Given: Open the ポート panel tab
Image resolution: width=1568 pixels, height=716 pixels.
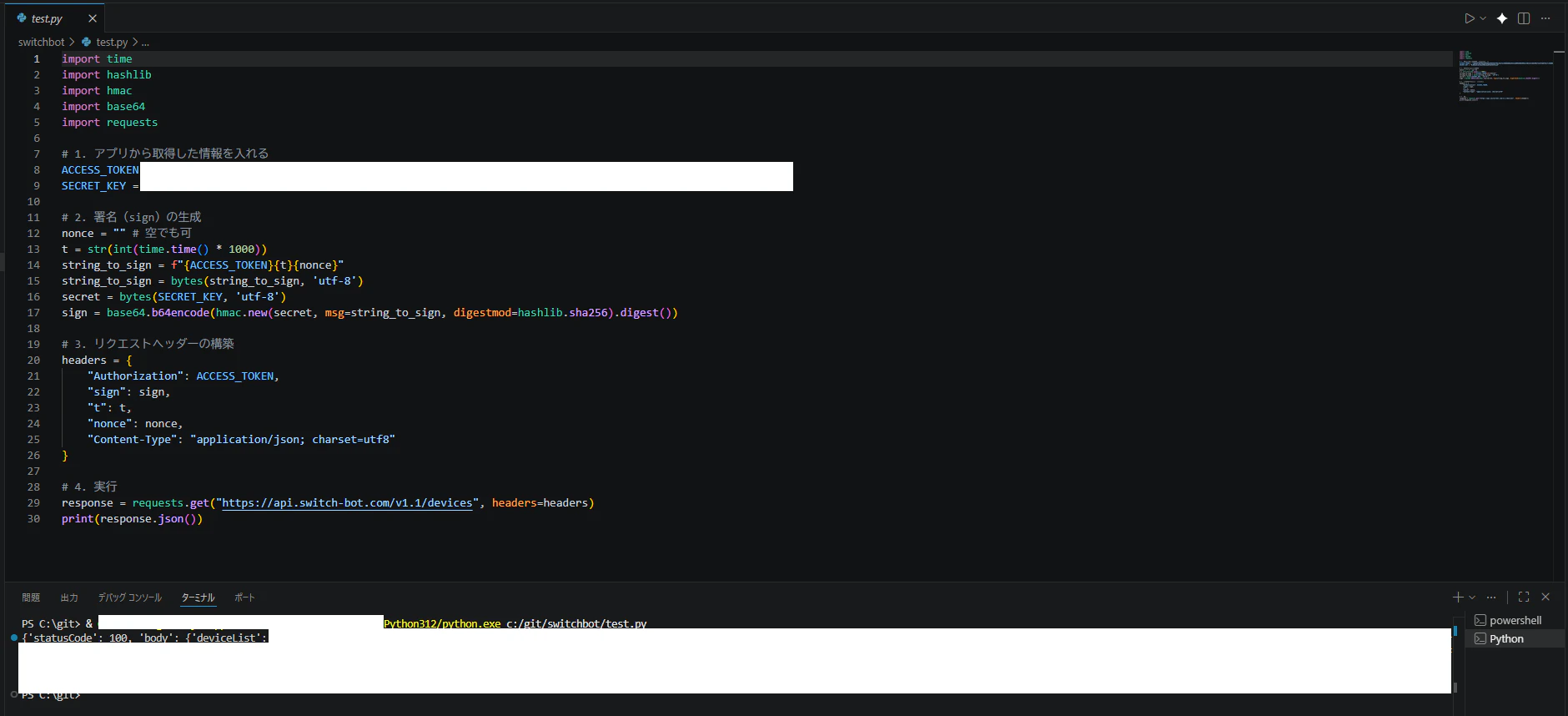Looking at the screenshot, I should tap(244, 598).
